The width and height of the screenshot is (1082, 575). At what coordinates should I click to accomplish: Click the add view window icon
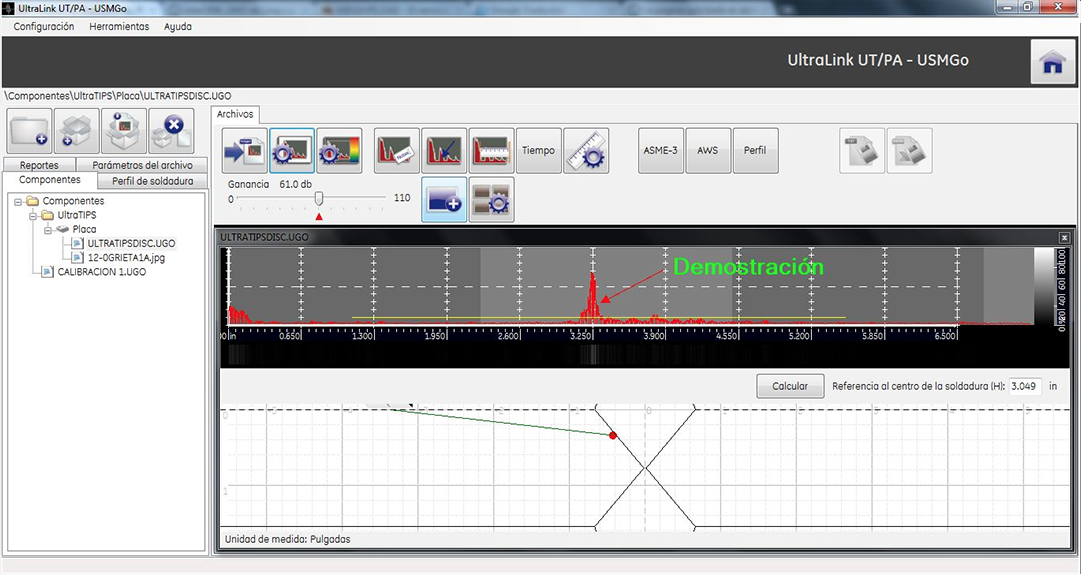pyautogui.click(x=444, y=199)
